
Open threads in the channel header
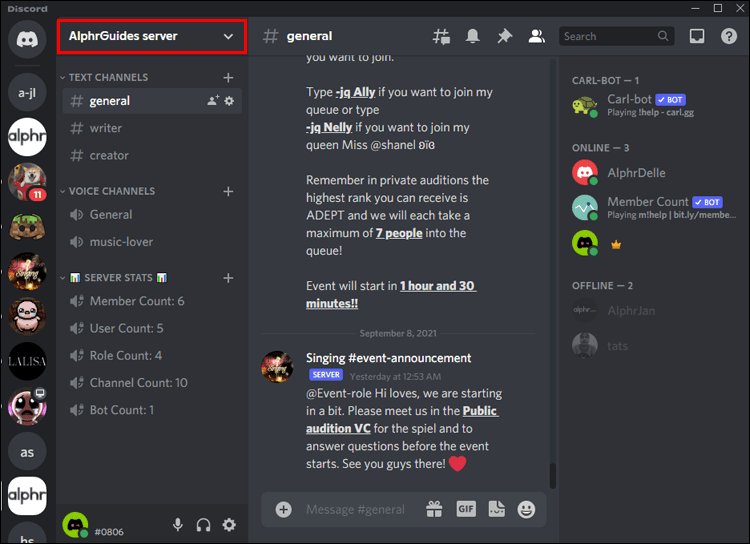point(441,36)
